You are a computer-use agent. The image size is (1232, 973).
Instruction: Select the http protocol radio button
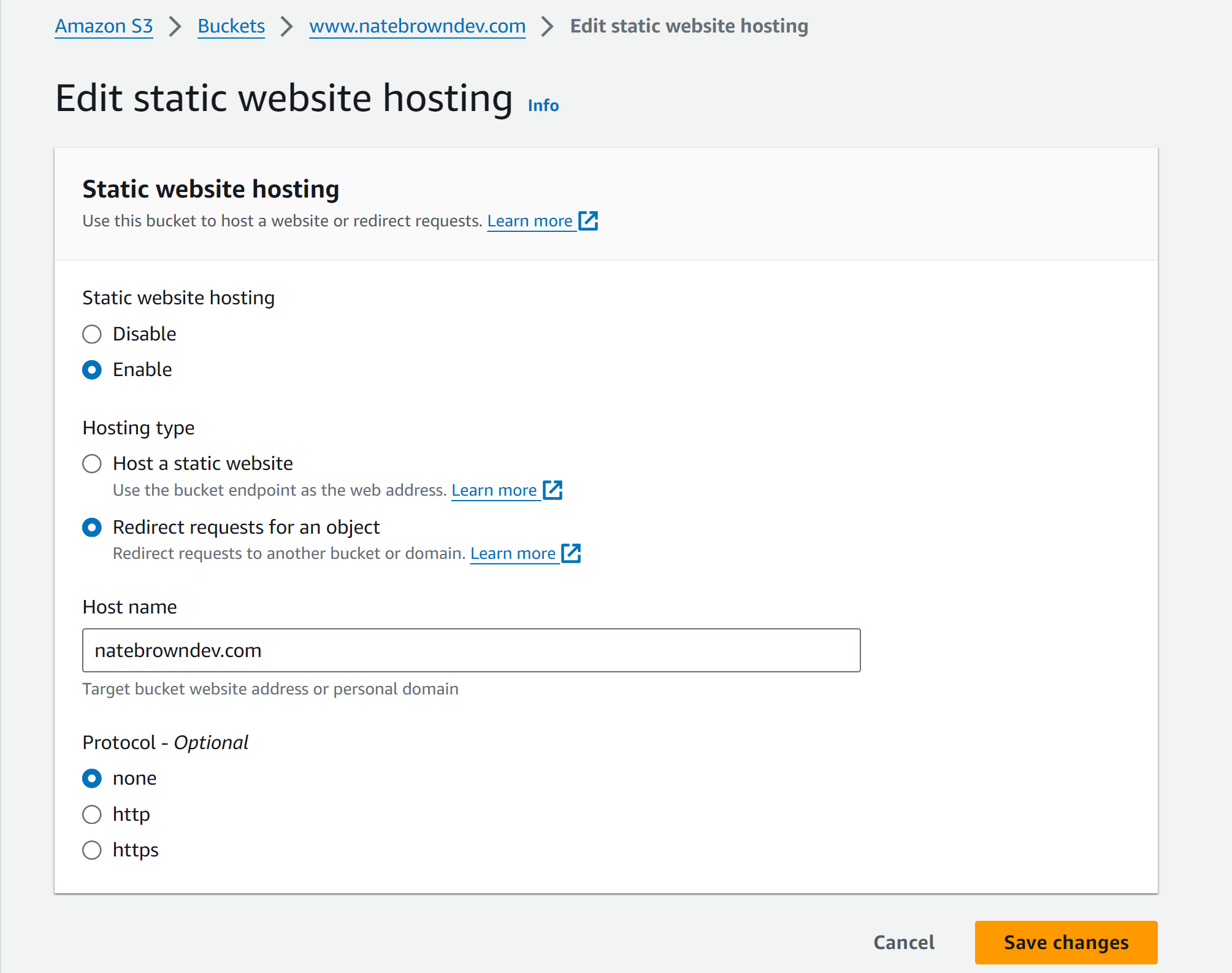pyautogui.click(x=91, y=813)
